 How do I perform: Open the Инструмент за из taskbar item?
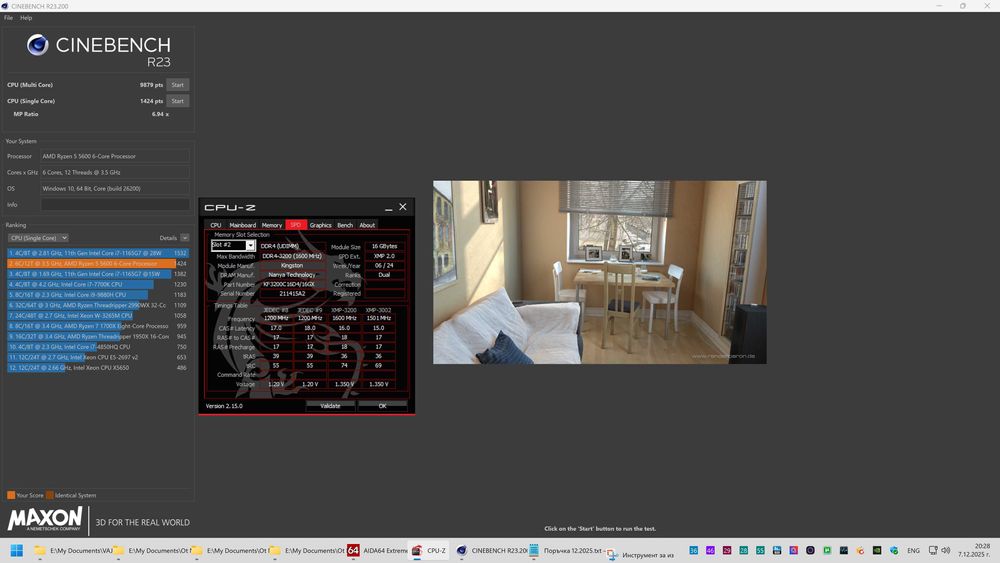(x=641, y=555)
